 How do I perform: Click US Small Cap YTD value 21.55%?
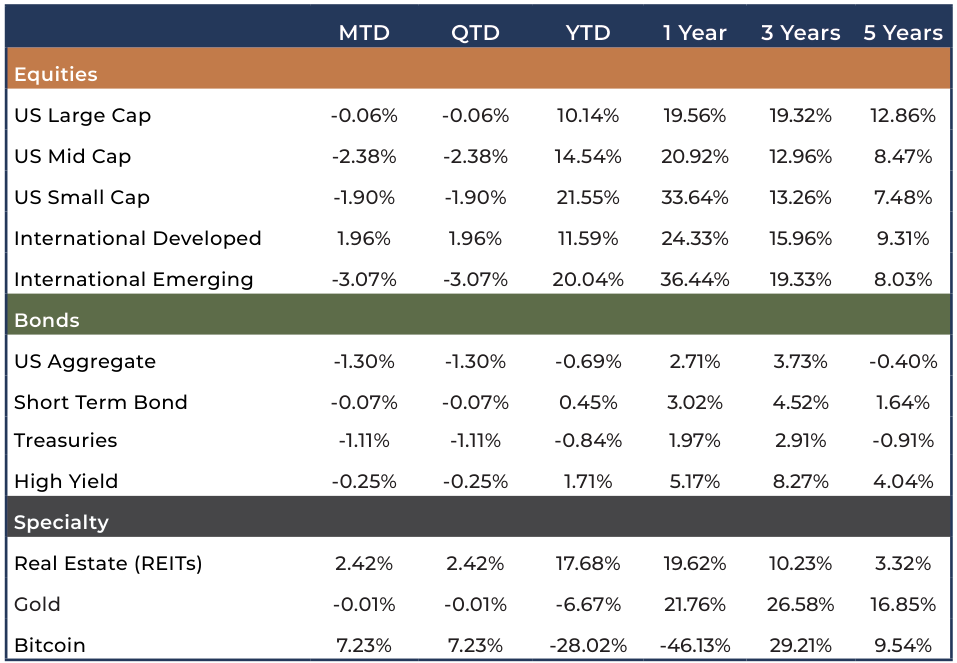click(x=588, y=197)
